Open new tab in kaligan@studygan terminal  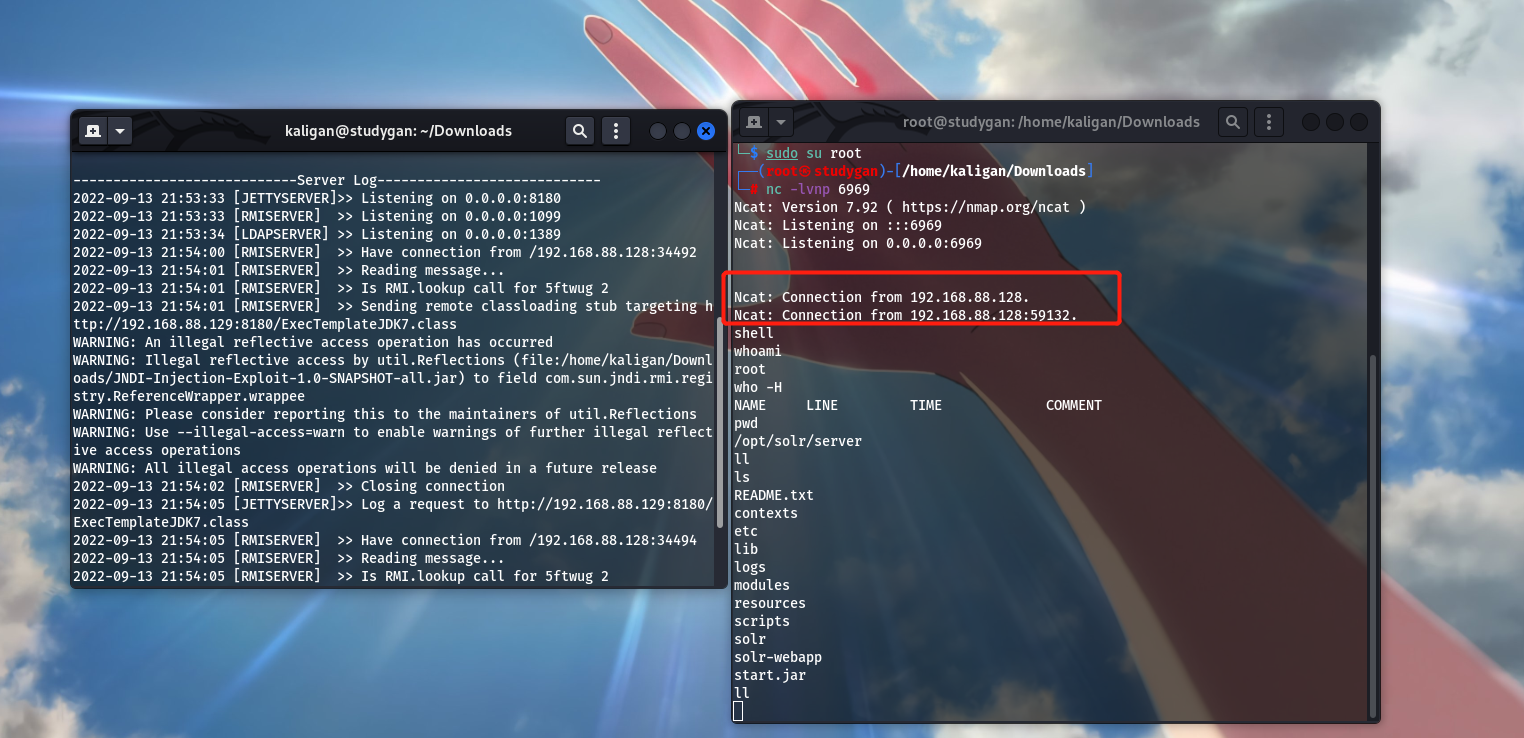pos(93,130)
